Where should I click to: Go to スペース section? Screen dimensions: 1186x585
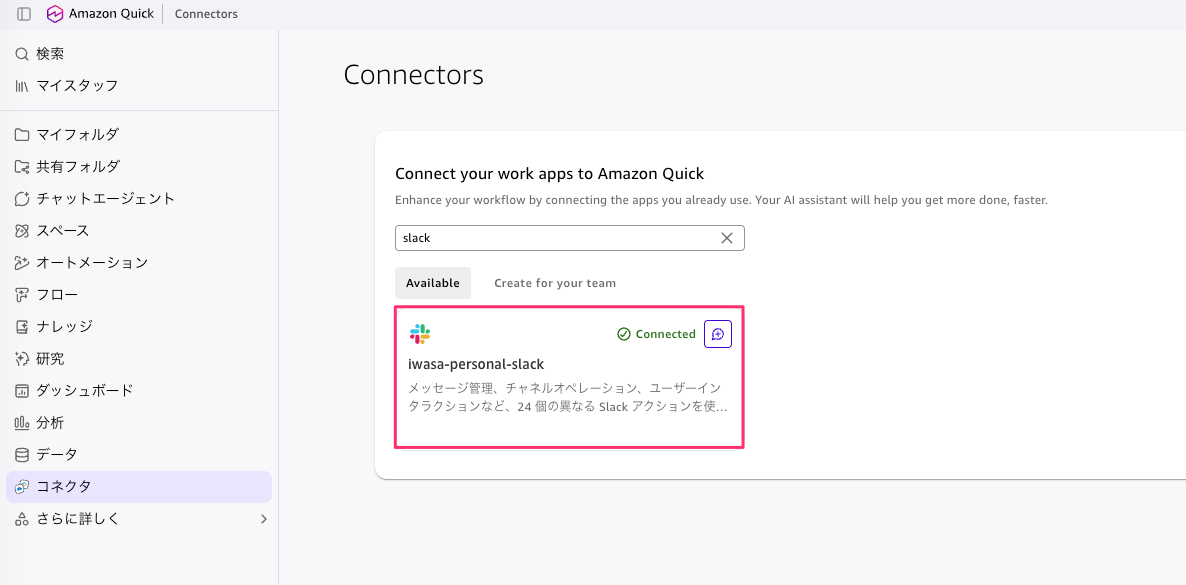(x=139, y=231)
